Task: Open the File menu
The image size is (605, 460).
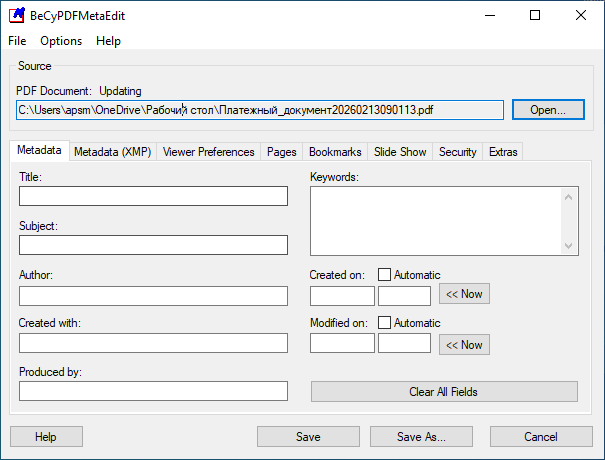Action: pos(17,41)
